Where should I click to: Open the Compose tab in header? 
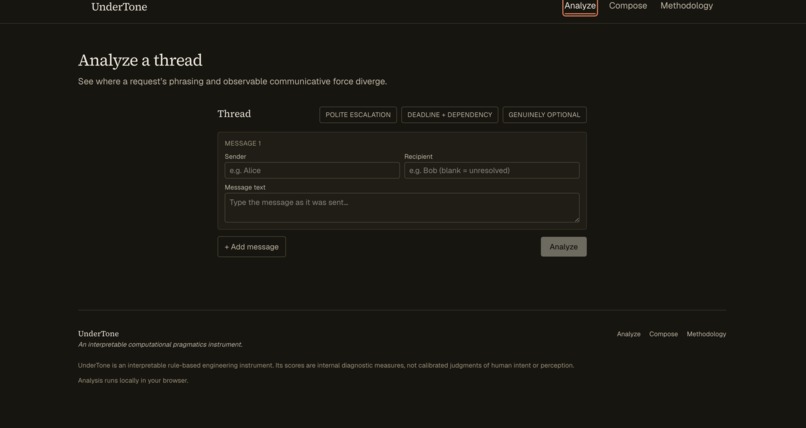[628, 6]
